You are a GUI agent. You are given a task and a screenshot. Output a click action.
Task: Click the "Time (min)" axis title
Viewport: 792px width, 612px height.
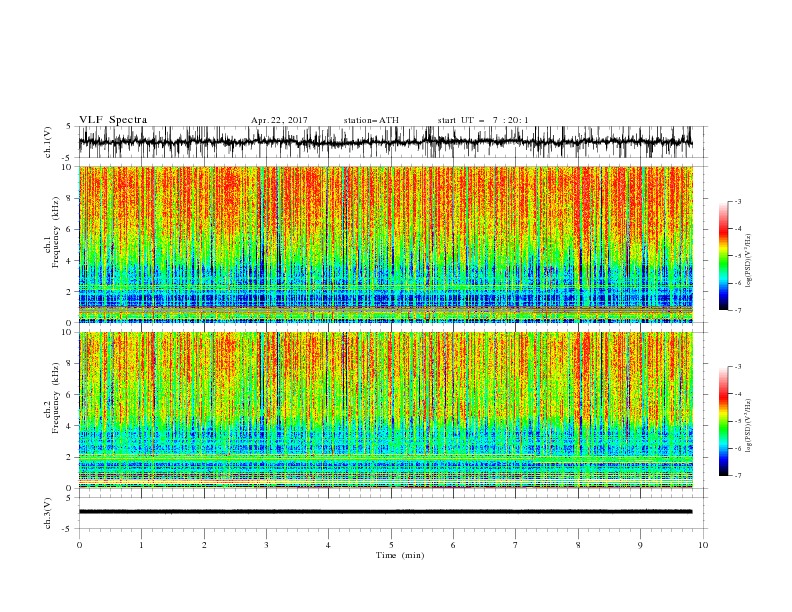[400, 555]
